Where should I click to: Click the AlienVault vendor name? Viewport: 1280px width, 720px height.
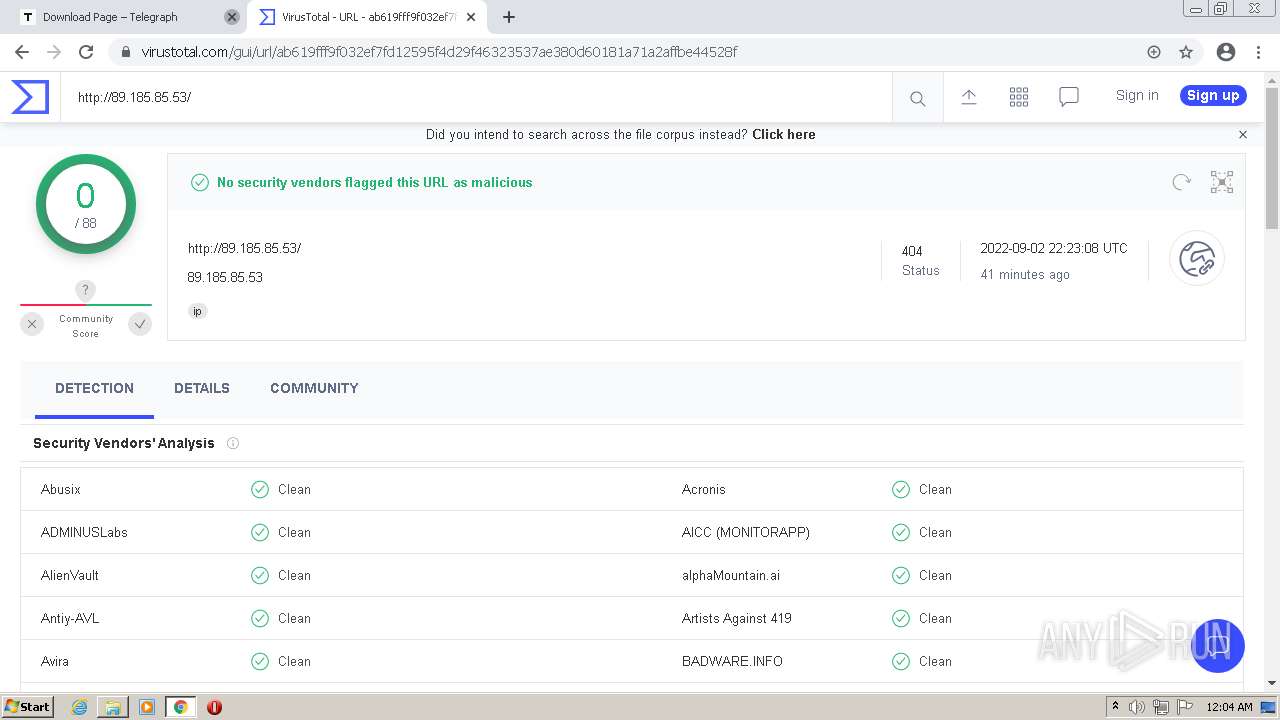point(70,575)
